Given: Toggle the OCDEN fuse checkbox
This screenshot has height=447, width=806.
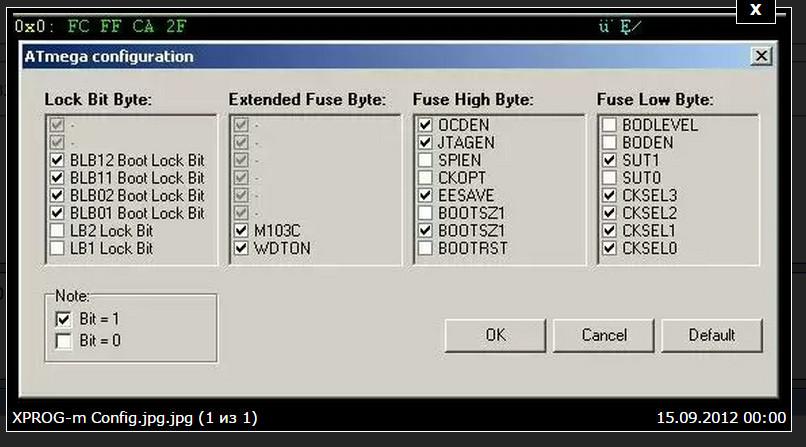Looking at the screenshot, I should coord(425,125).
